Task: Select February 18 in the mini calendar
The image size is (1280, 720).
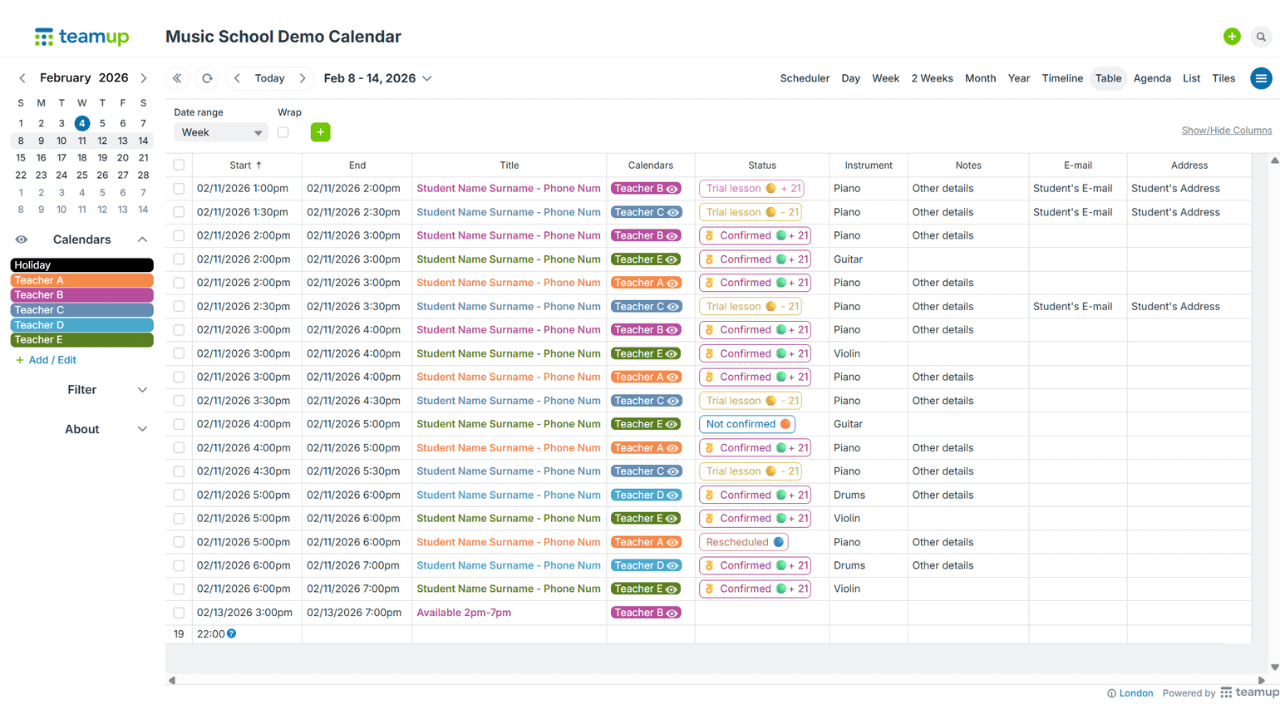Action: tap(82, 157)
